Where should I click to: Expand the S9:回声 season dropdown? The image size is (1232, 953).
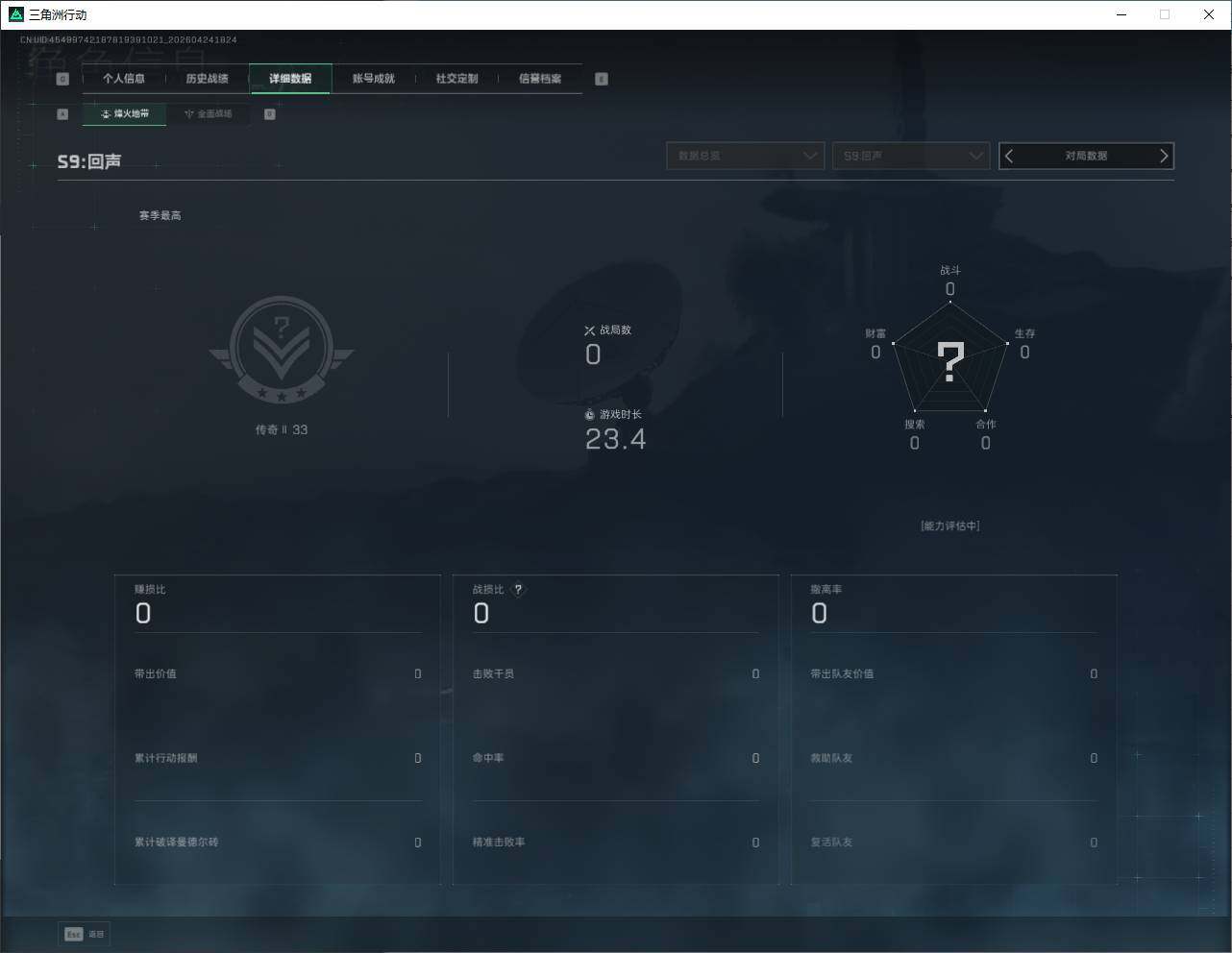(x=910, y=156)
